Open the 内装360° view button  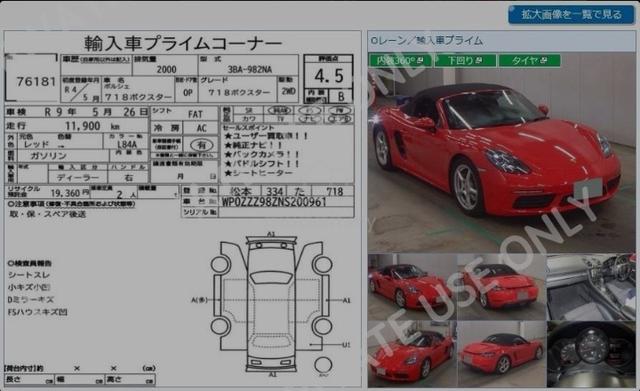(400, 61)
